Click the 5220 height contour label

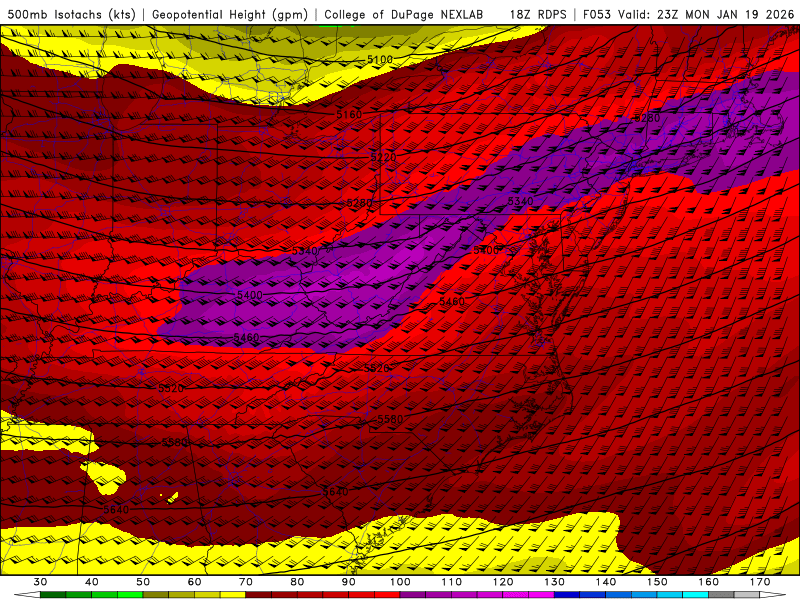coord(383,158)
